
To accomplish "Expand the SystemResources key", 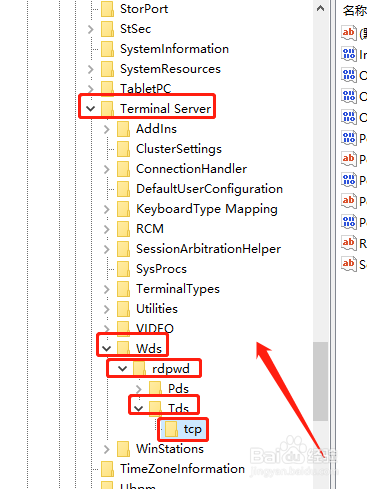I will [x=90, y=69].
